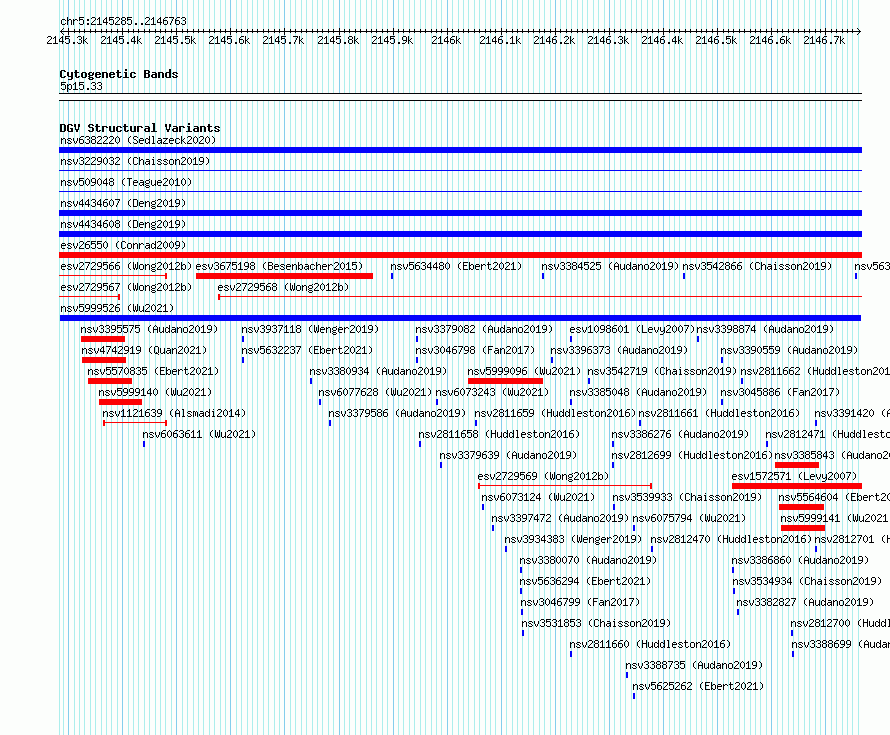
Task: Click esv1572571 (Levy2007) label
Action: coord(795,476)
